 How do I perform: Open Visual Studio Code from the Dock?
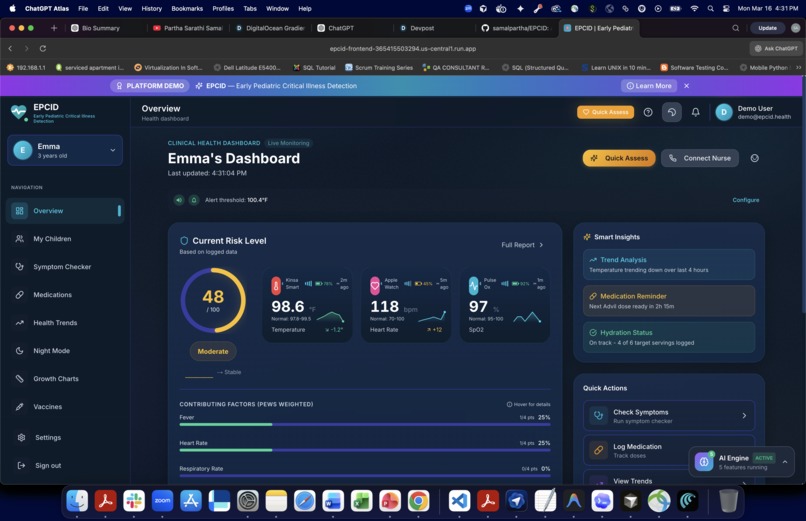459,500
